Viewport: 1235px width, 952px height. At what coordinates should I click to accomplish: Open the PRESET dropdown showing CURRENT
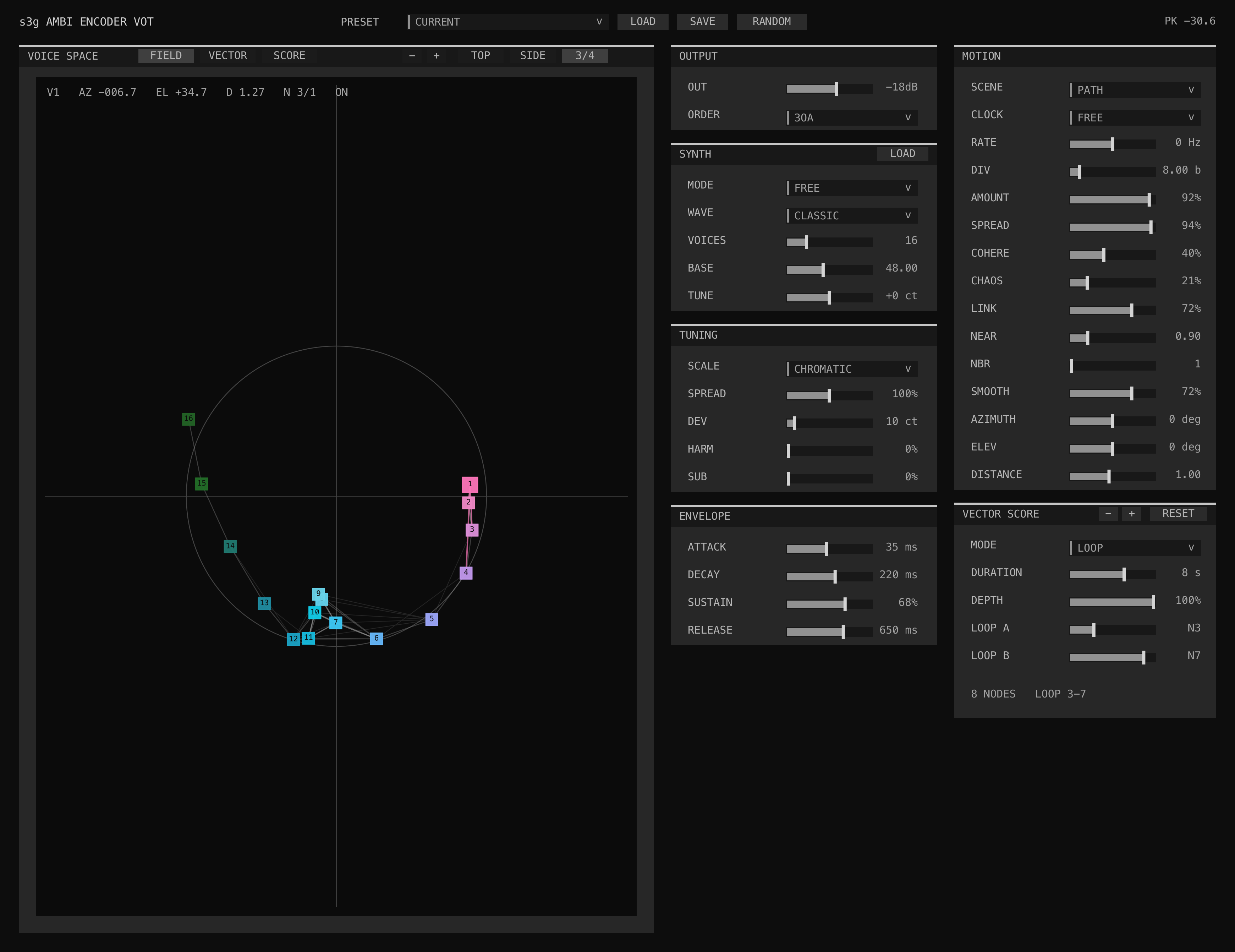click(x=508, y=22)
